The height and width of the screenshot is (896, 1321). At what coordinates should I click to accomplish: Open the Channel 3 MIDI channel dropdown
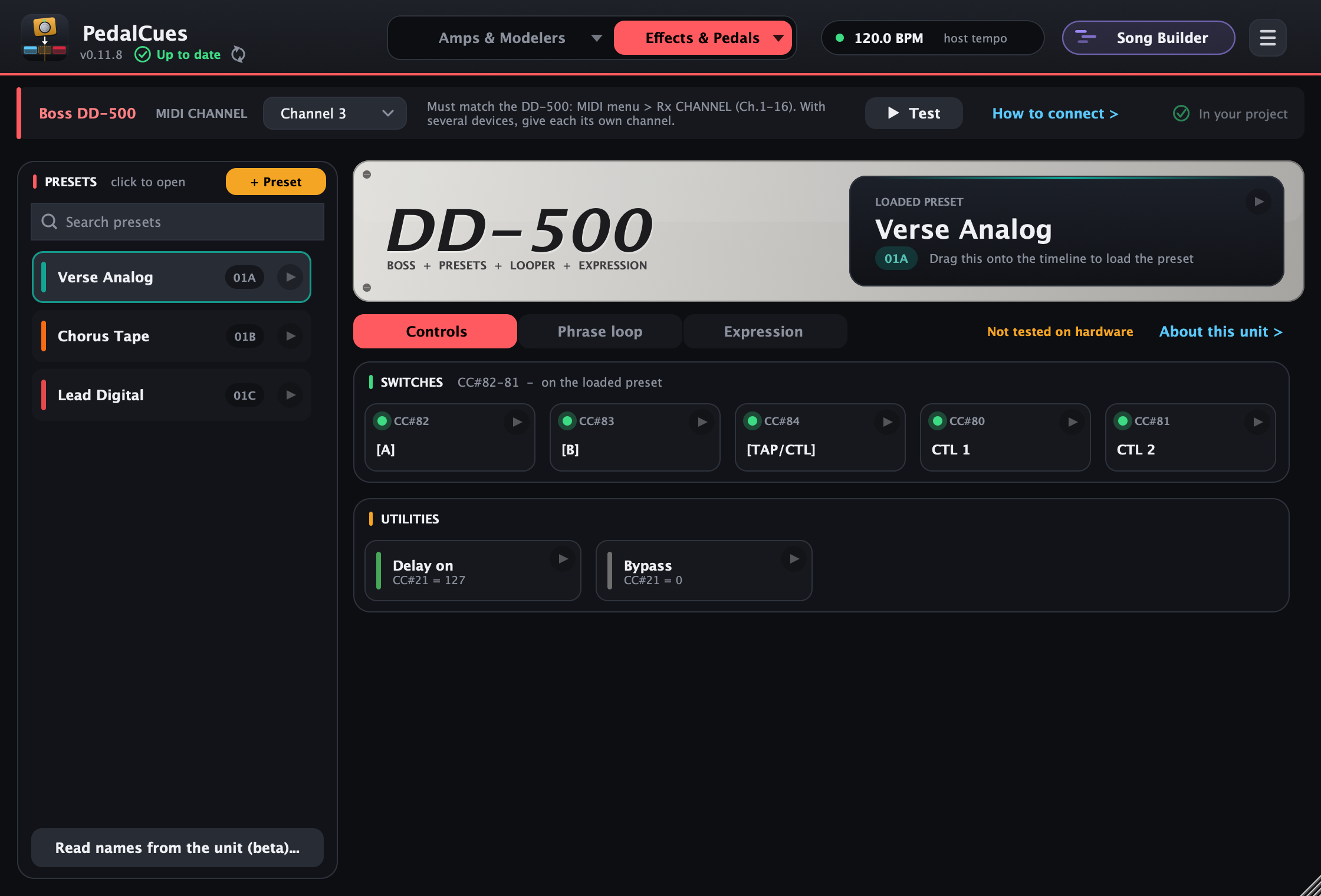(334, 113)
